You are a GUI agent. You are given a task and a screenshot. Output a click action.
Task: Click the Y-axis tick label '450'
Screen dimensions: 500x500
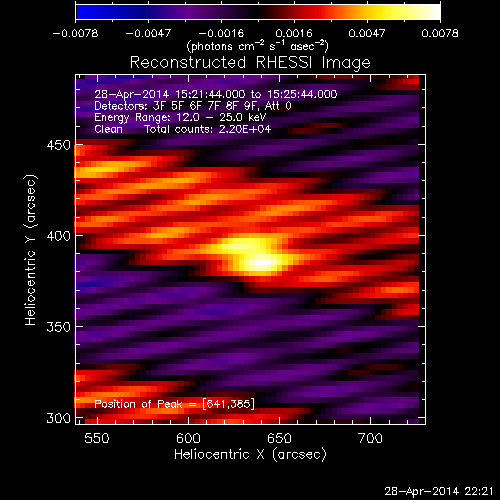(x=59, y=145)
